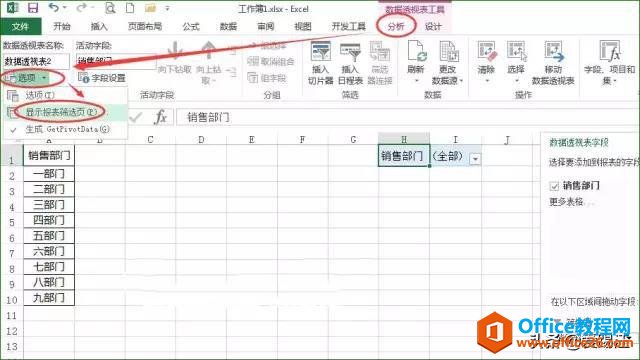Click the fx insert function icon
Screen dimensions: 640x360
pyautogui.click(x=160, y=118)
